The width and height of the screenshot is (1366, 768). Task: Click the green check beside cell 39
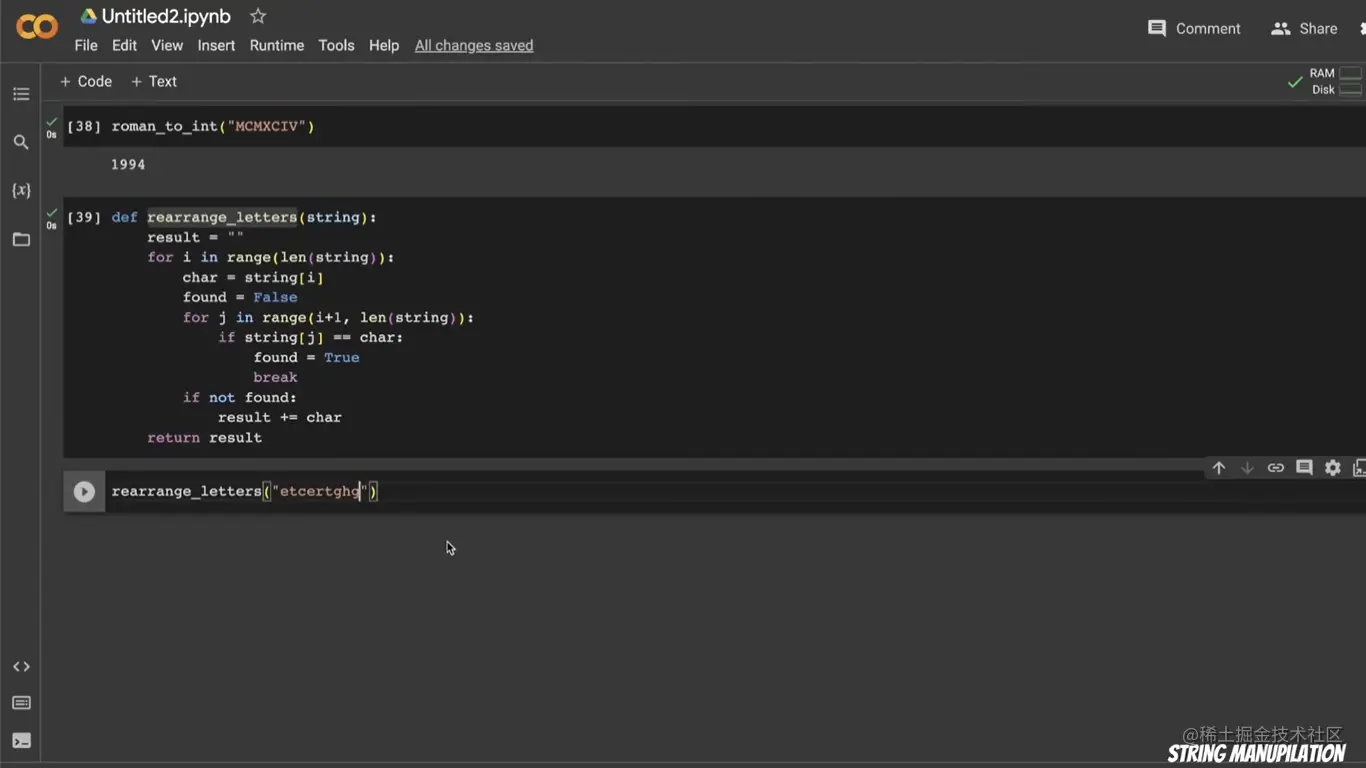click(51, 213)
